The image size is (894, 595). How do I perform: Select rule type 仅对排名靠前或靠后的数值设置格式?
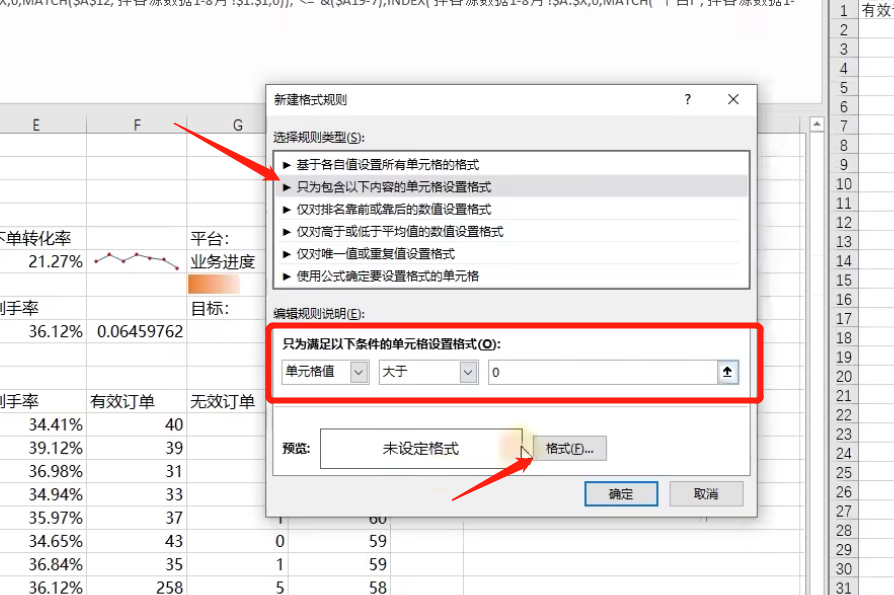[510, 209]
